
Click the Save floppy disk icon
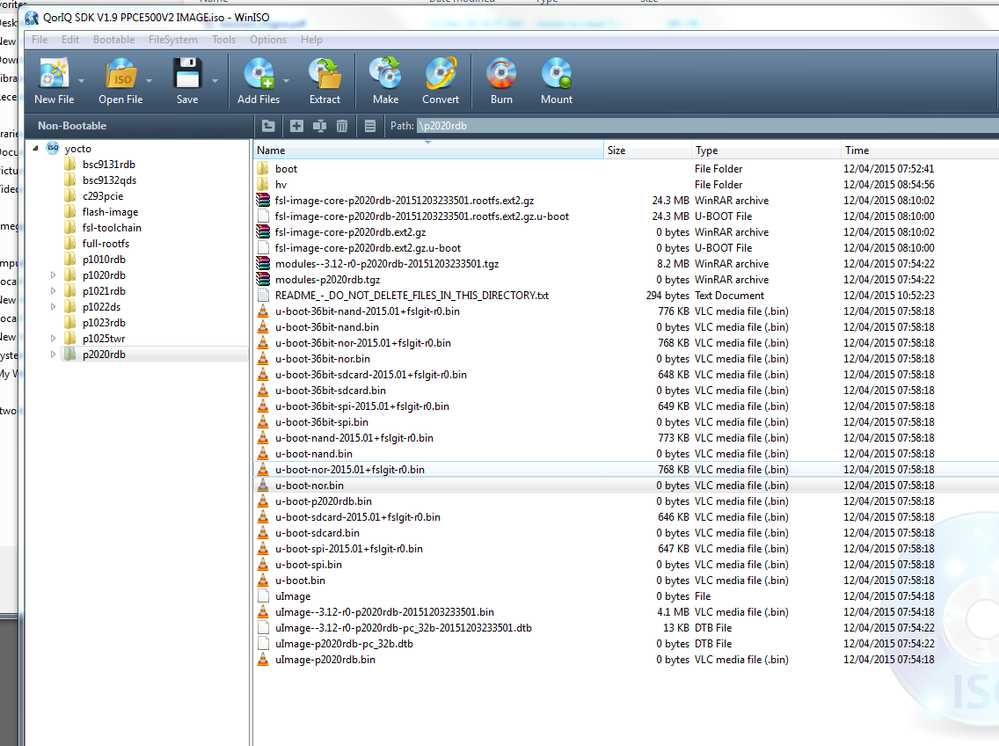(x=187, y=73)
